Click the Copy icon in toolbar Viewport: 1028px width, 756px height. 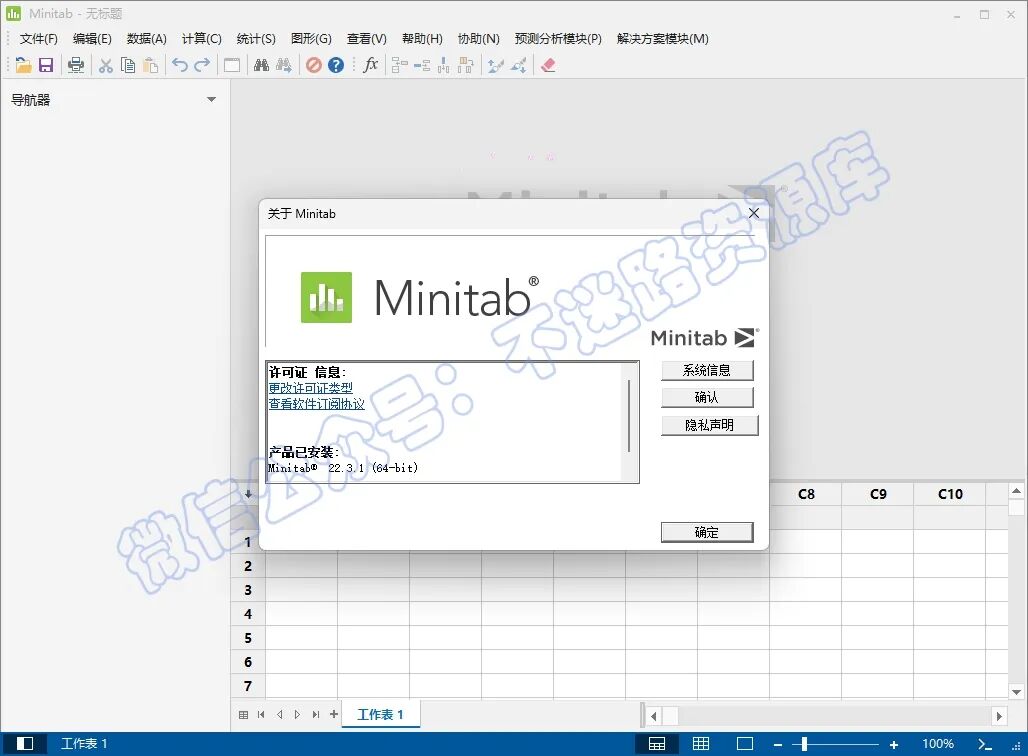point(128,65)
